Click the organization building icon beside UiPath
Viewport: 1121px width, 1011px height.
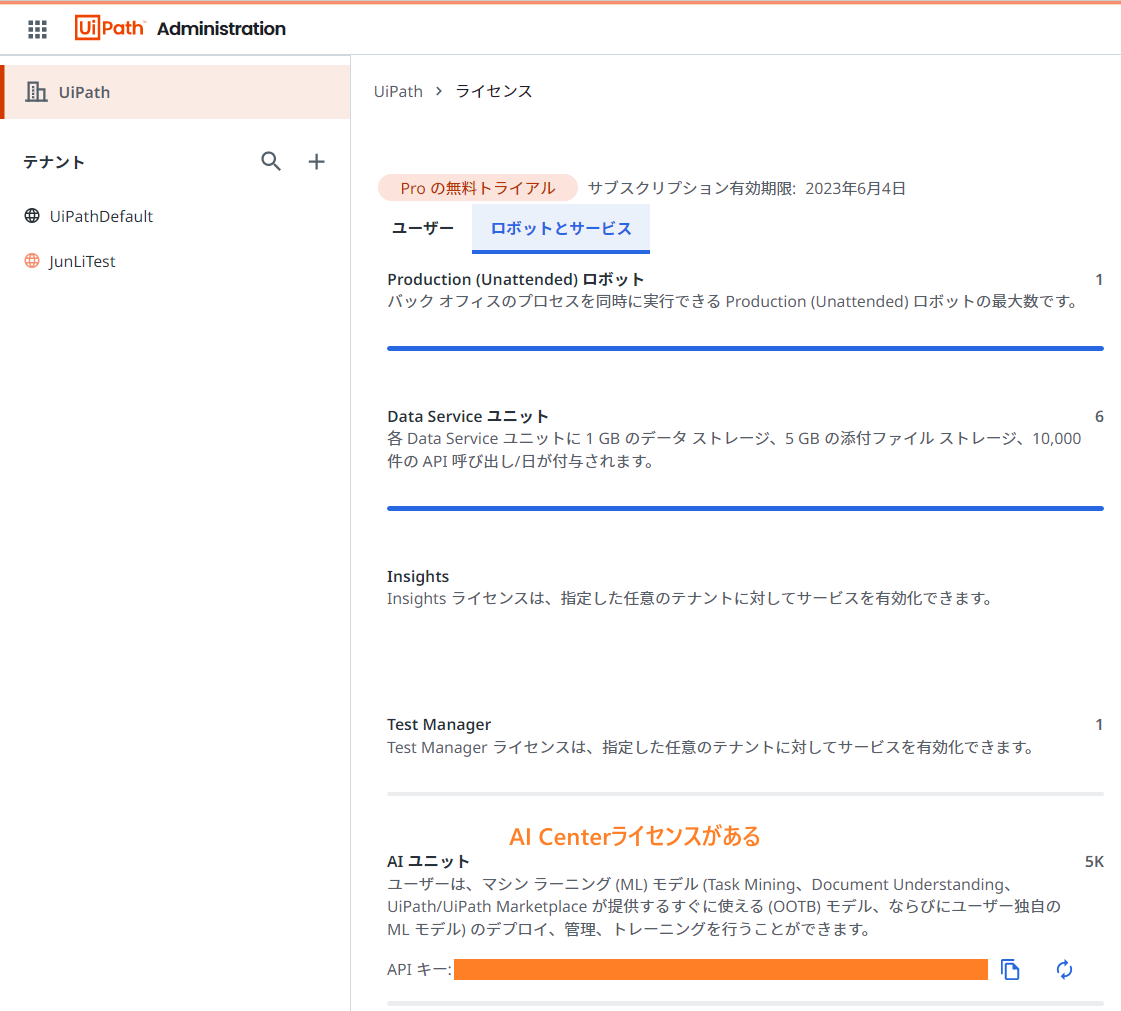36,91
